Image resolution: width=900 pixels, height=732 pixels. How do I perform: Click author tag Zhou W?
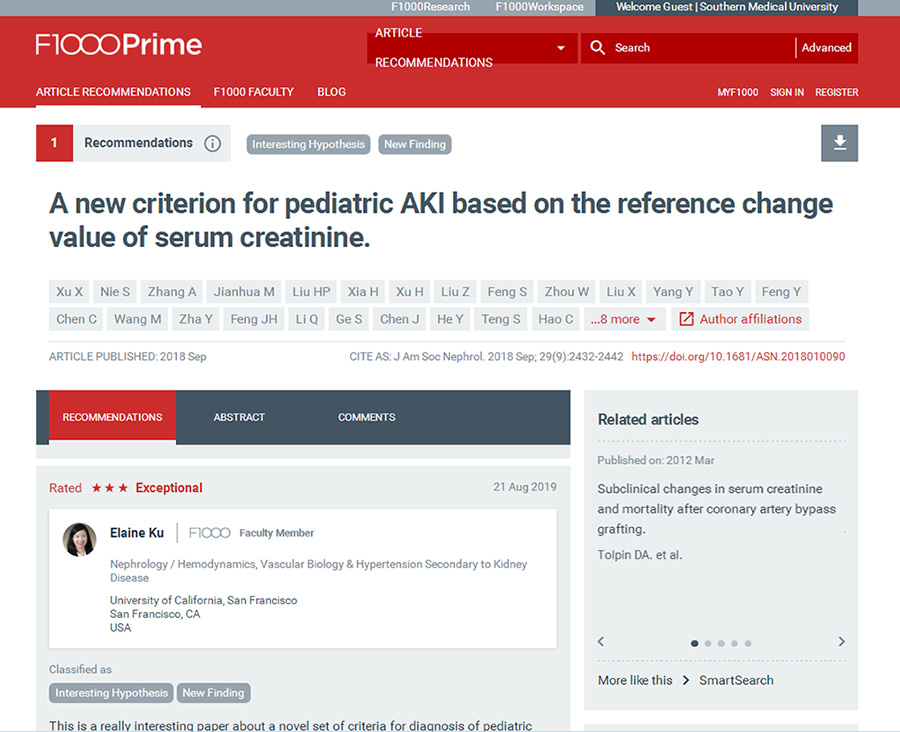pyautogui.click(x=567, y=292)
